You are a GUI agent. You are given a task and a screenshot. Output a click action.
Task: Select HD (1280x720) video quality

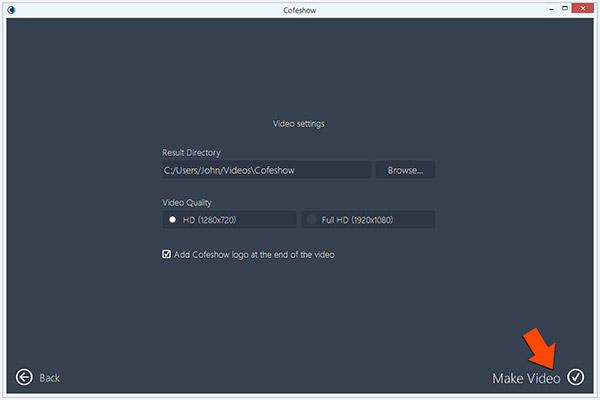[x=229, y=220]
